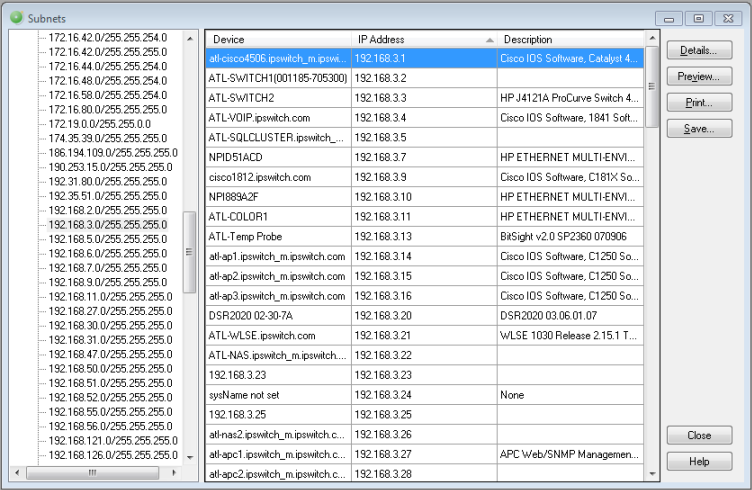The image size is (752, 490).
Task: Select subnet 192.168.2.0/255.255.255.0
Action: pos(107,210)
